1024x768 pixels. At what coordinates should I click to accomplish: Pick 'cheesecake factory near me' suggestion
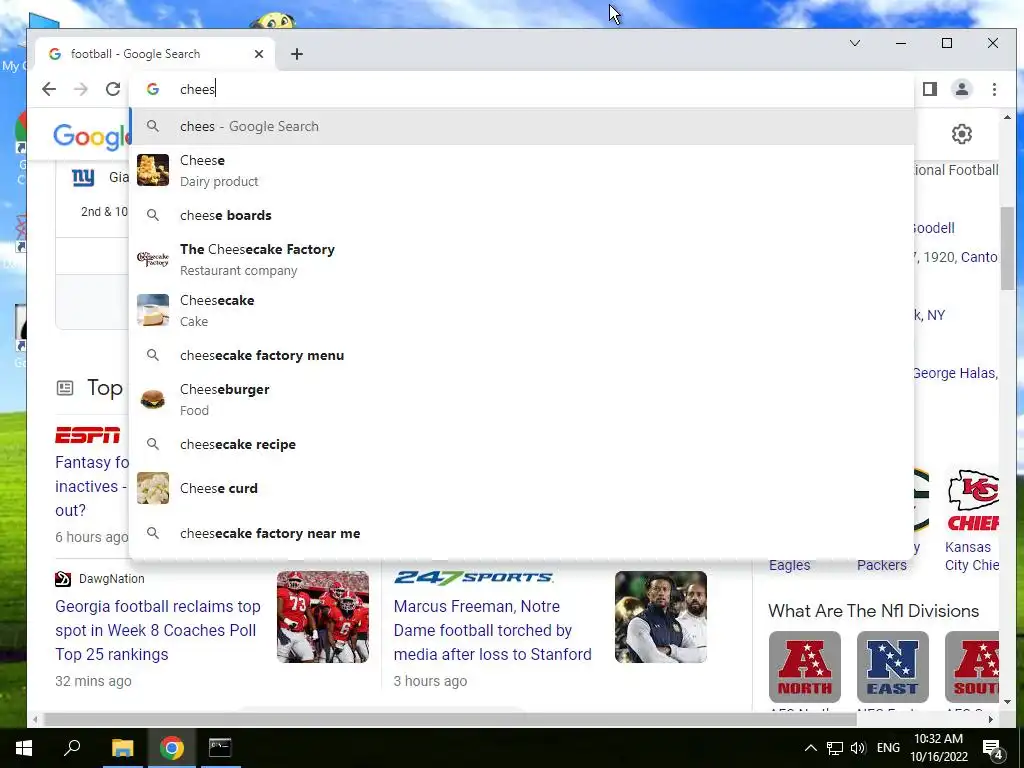522,533
